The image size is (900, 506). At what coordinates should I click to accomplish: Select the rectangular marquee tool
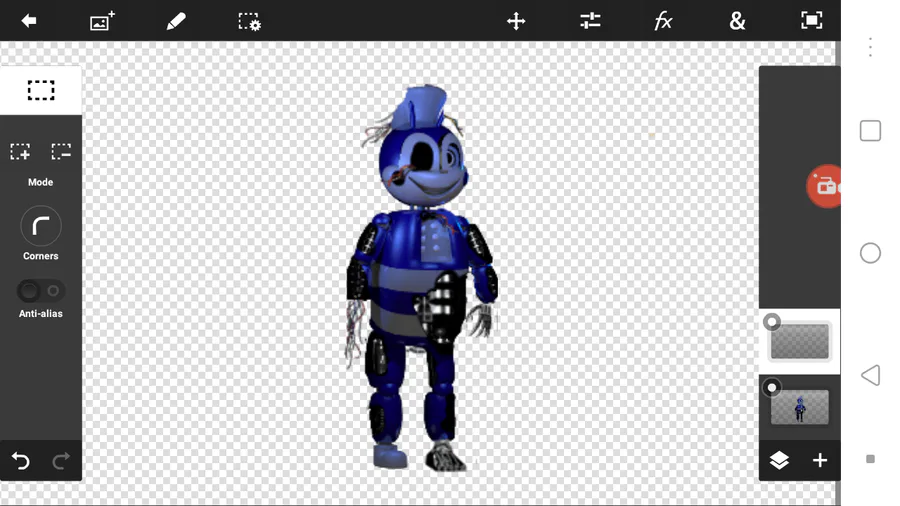[x=41, y=90]
